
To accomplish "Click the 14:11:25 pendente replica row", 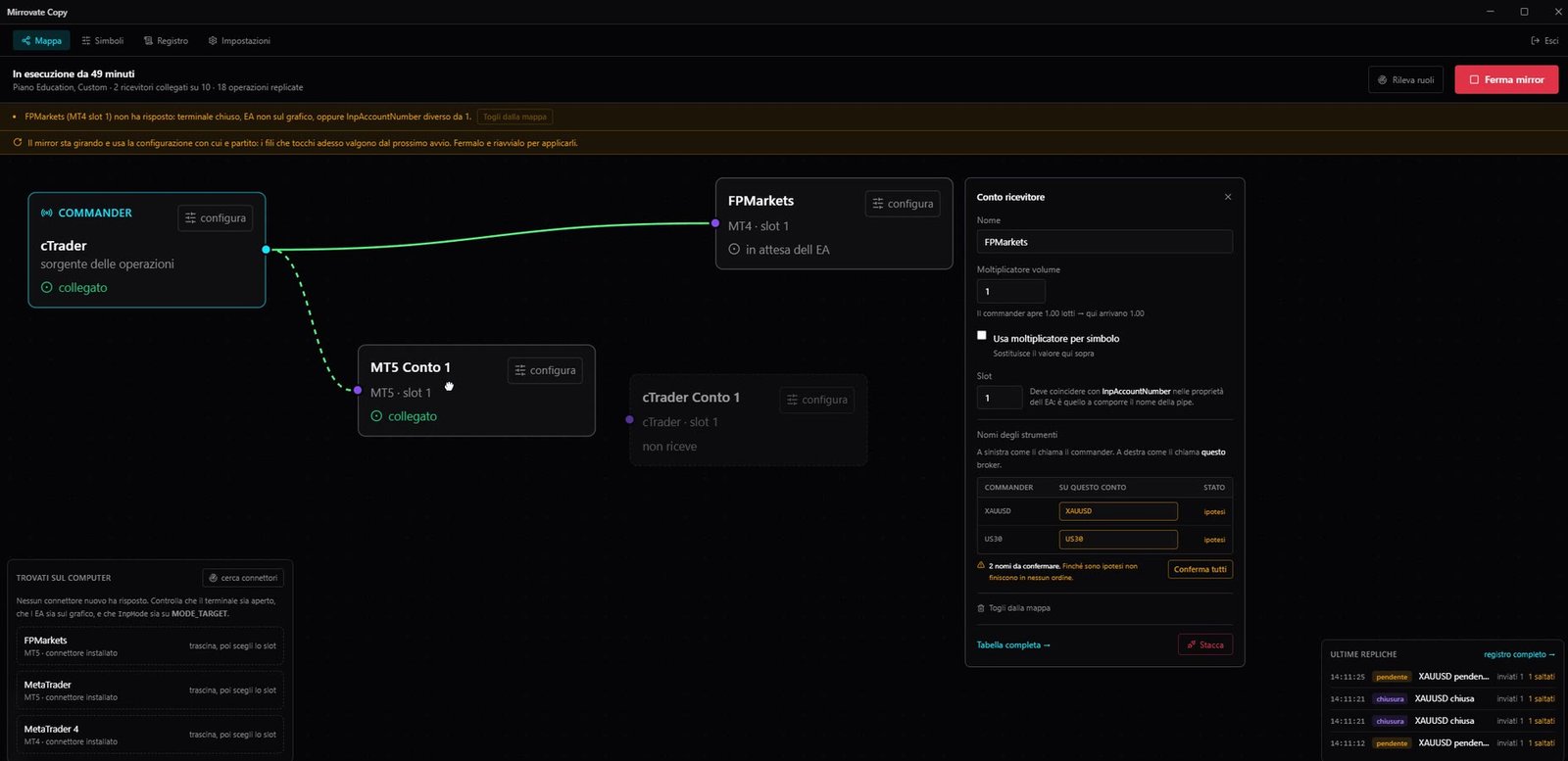I will coord(1442,677).
